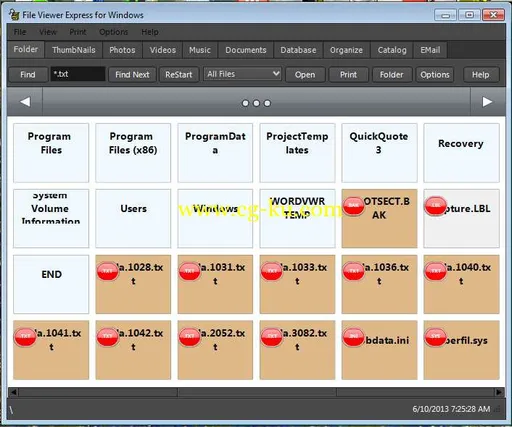Open the Options menu in menu bar
Image resolution: width=512 pixels, height=427 pixels.
(113, 32)
